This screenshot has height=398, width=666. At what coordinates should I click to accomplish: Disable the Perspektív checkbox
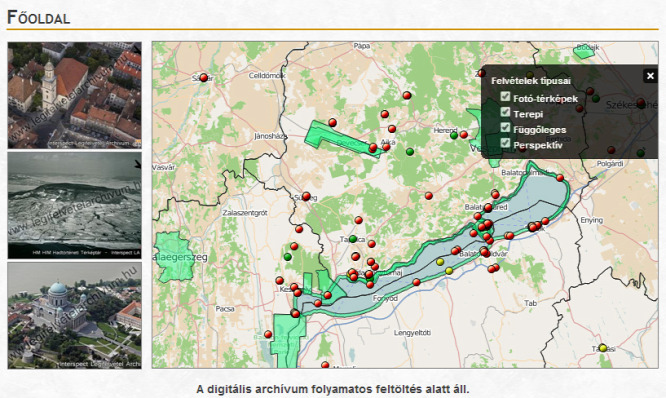coord(505,143)
